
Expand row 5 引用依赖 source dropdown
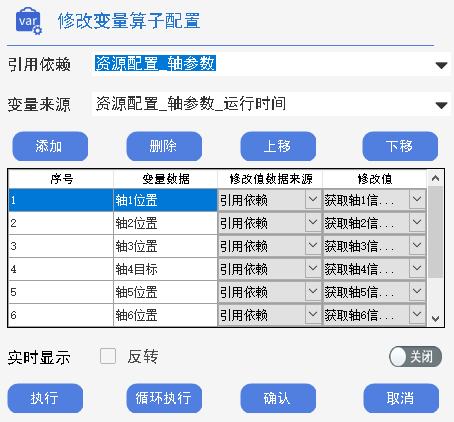pyautogui.click(x=313, y=291)
